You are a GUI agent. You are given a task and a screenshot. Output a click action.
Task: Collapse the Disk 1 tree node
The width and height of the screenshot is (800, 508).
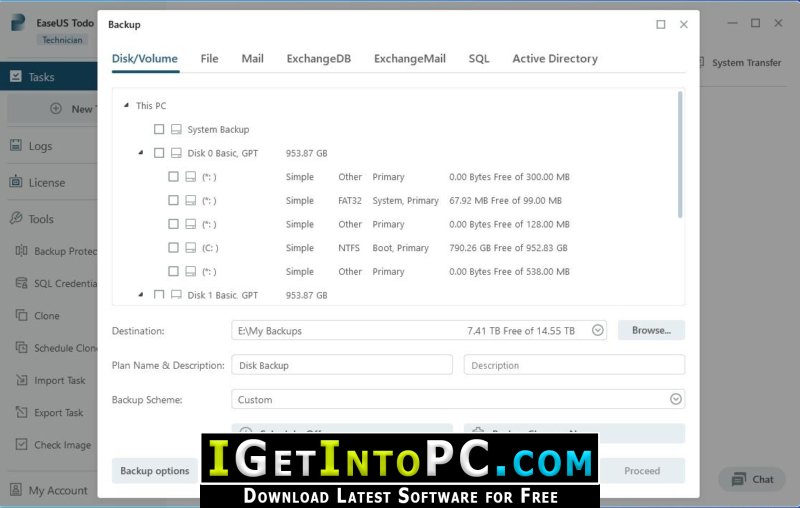point(141,294)
